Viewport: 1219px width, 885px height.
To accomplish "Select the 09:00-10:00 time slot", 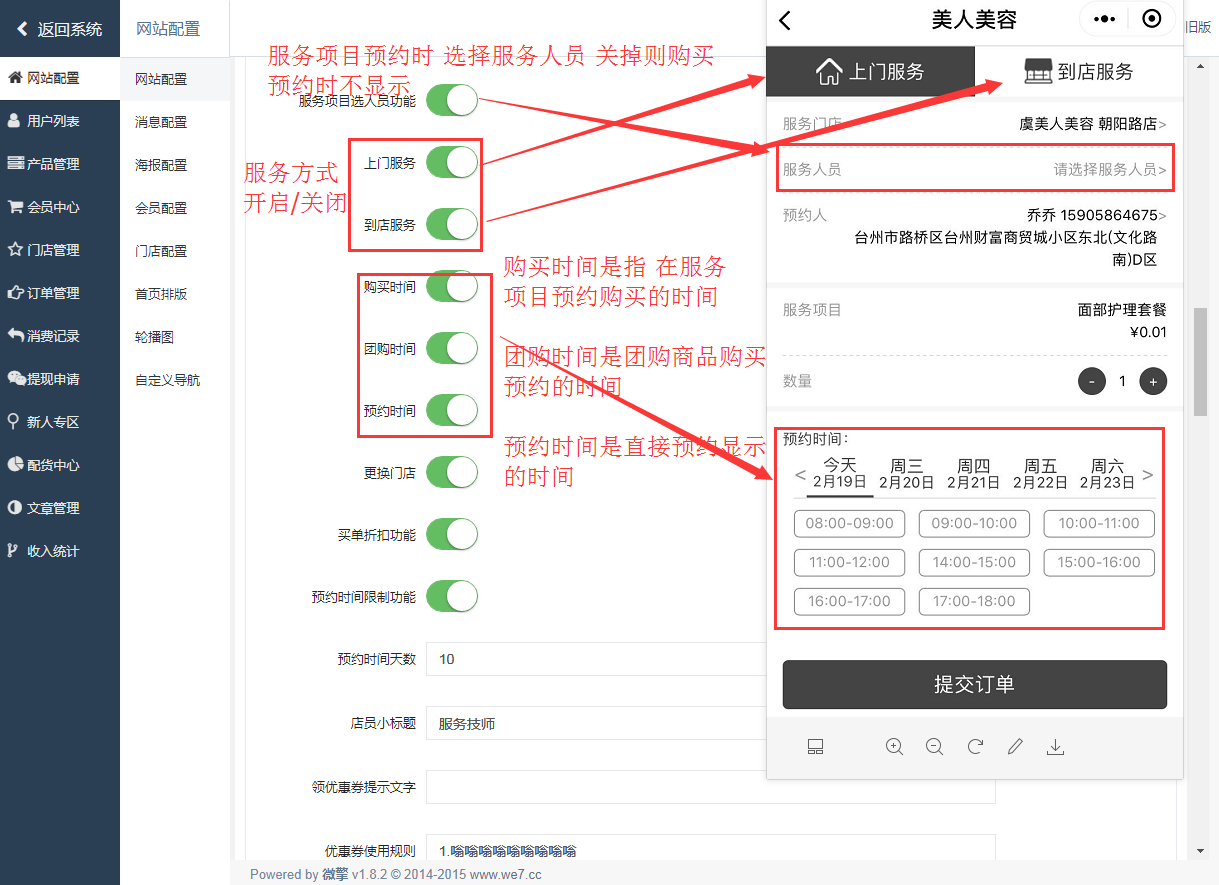I will click(x=974, y=523).
